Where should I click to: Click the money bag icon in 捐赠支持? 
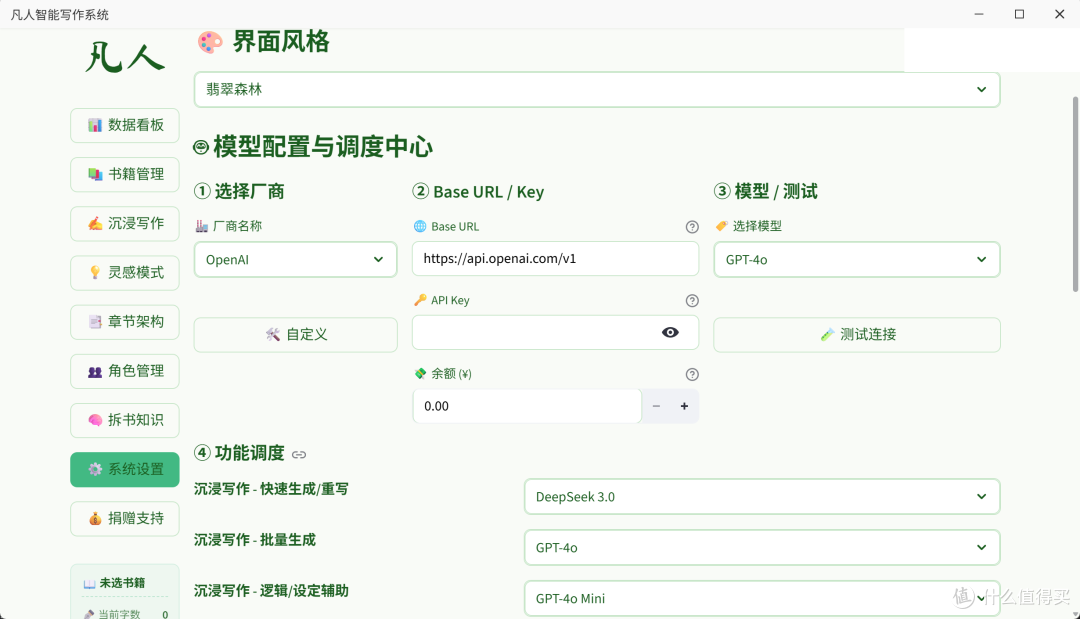click(x=95, y=518)
